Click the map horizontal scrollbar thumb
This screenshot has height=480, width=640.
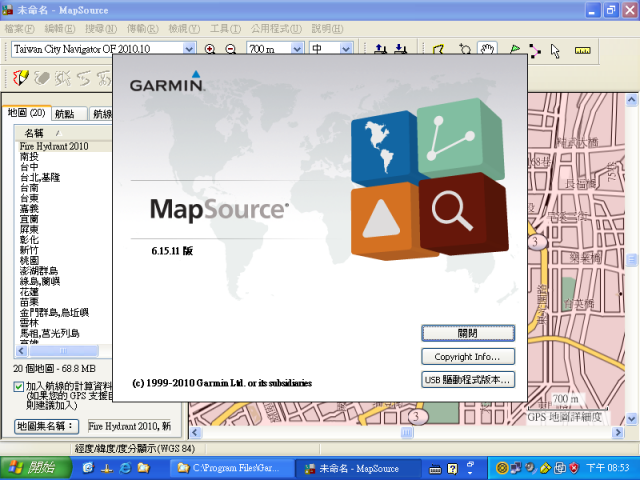407,433
